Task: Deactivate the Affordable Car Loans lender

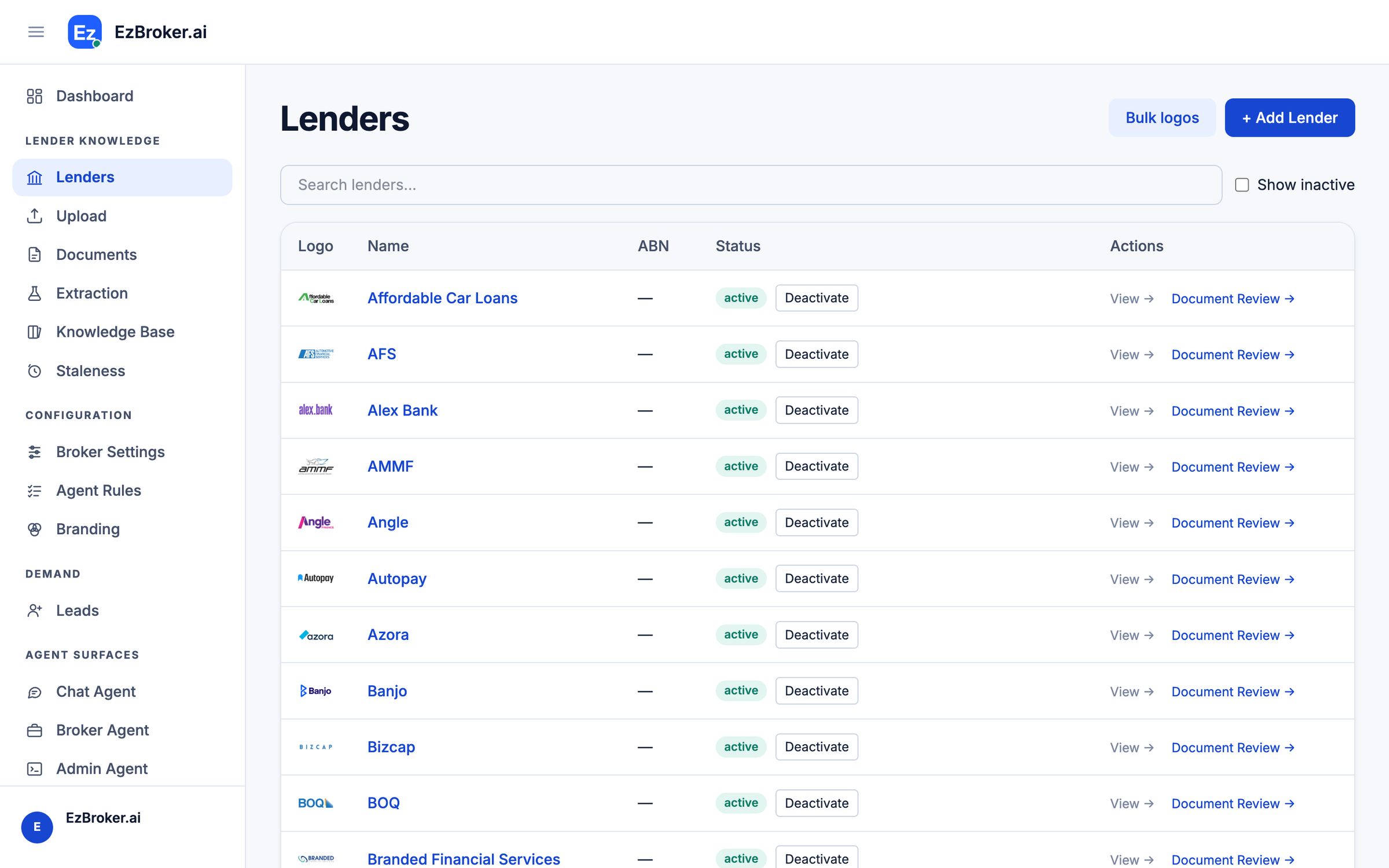Action: (817, 298)
